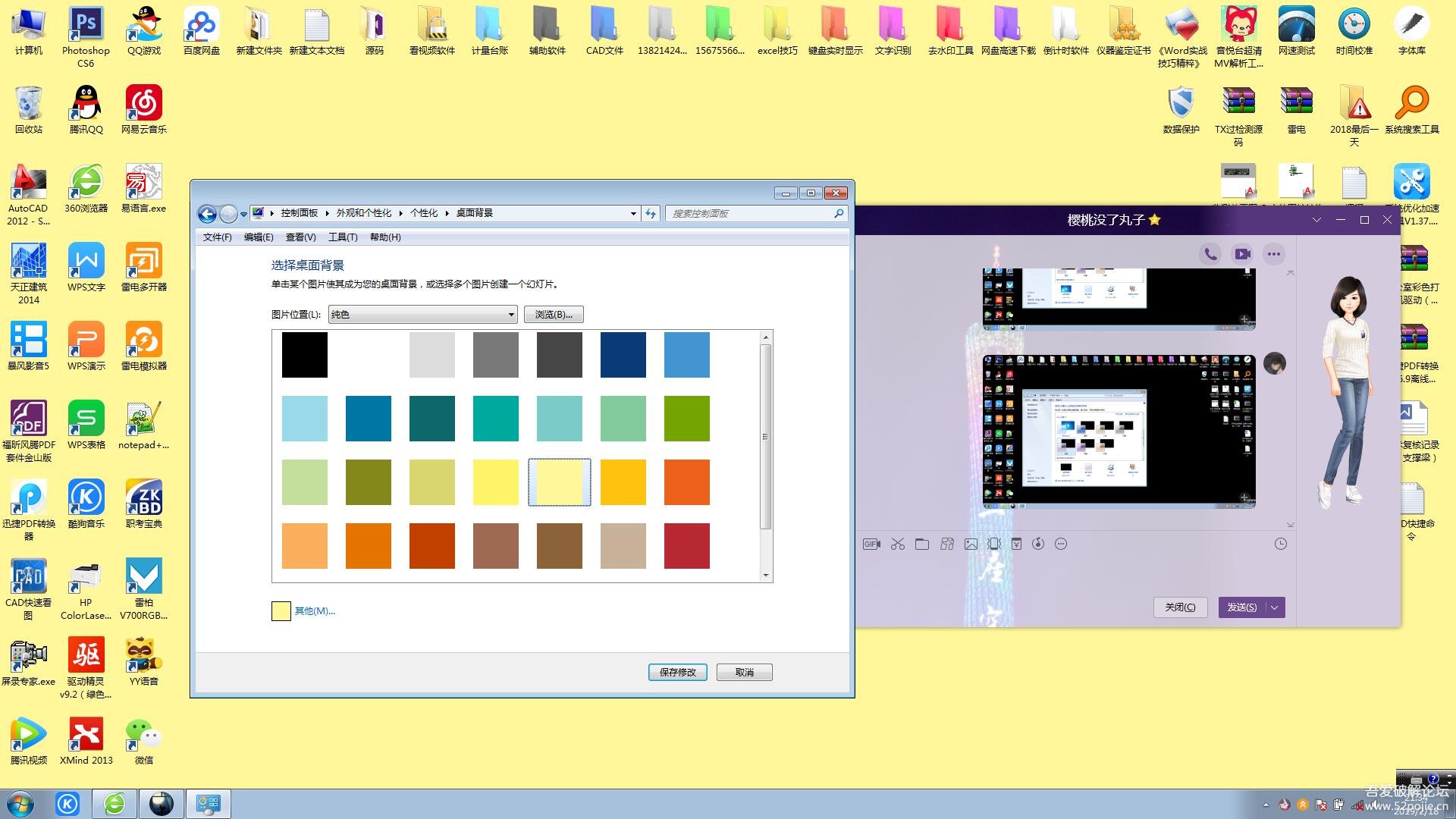
Task: Launch 网易云音乐 from the desktop
Action: point(143,109)
